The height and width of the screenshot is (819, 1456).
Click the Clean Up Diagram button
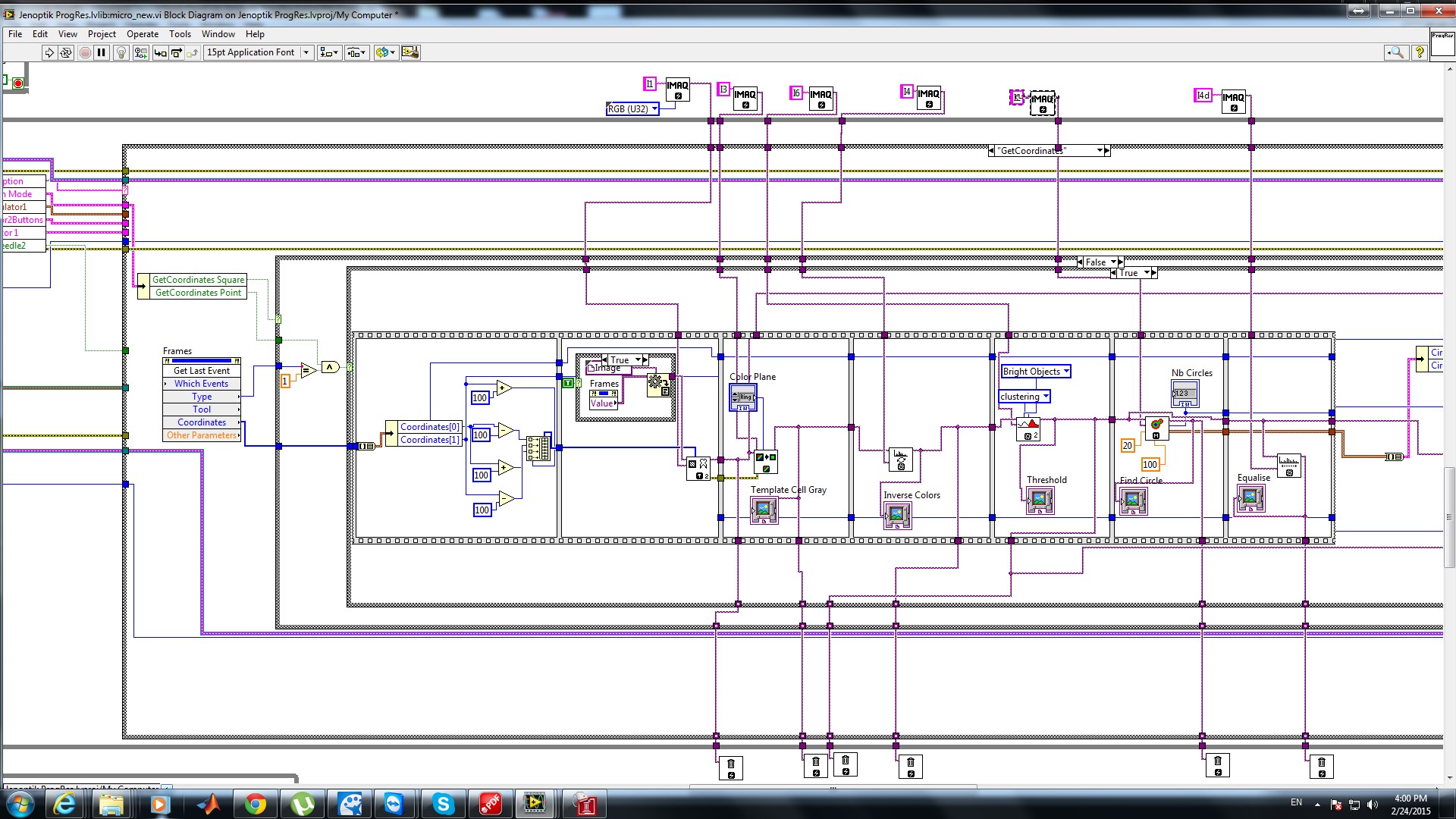410,52
